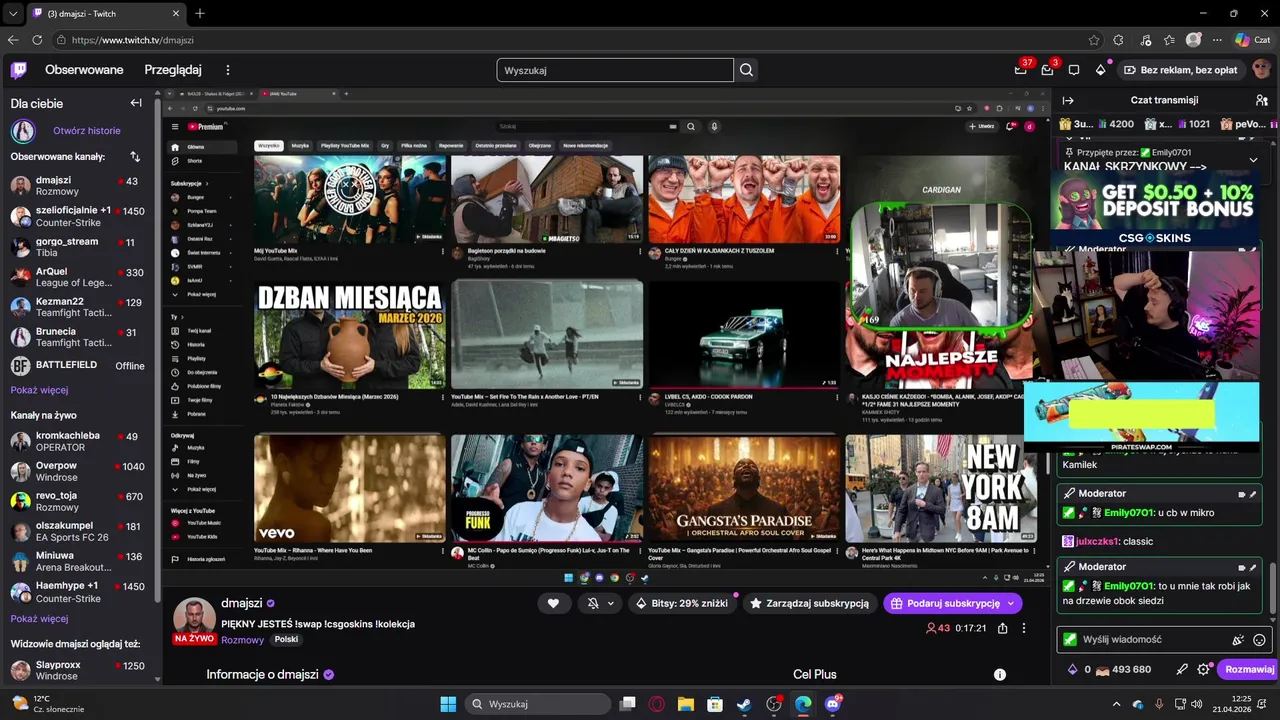The height and width of the screenshot is (720, 1280).
Task: Open Brunecia channel in sidebar
Action: [x=78, y=337]
